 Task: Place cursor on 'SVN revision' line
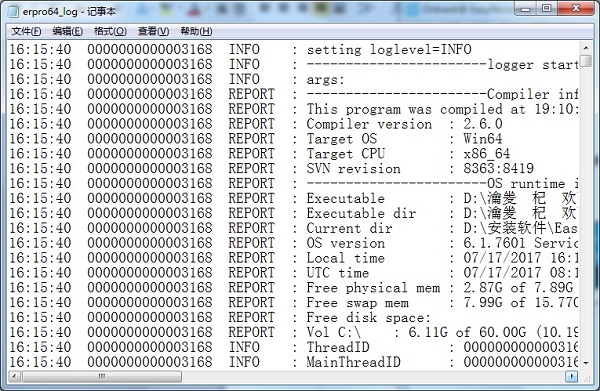pos(353,169)
